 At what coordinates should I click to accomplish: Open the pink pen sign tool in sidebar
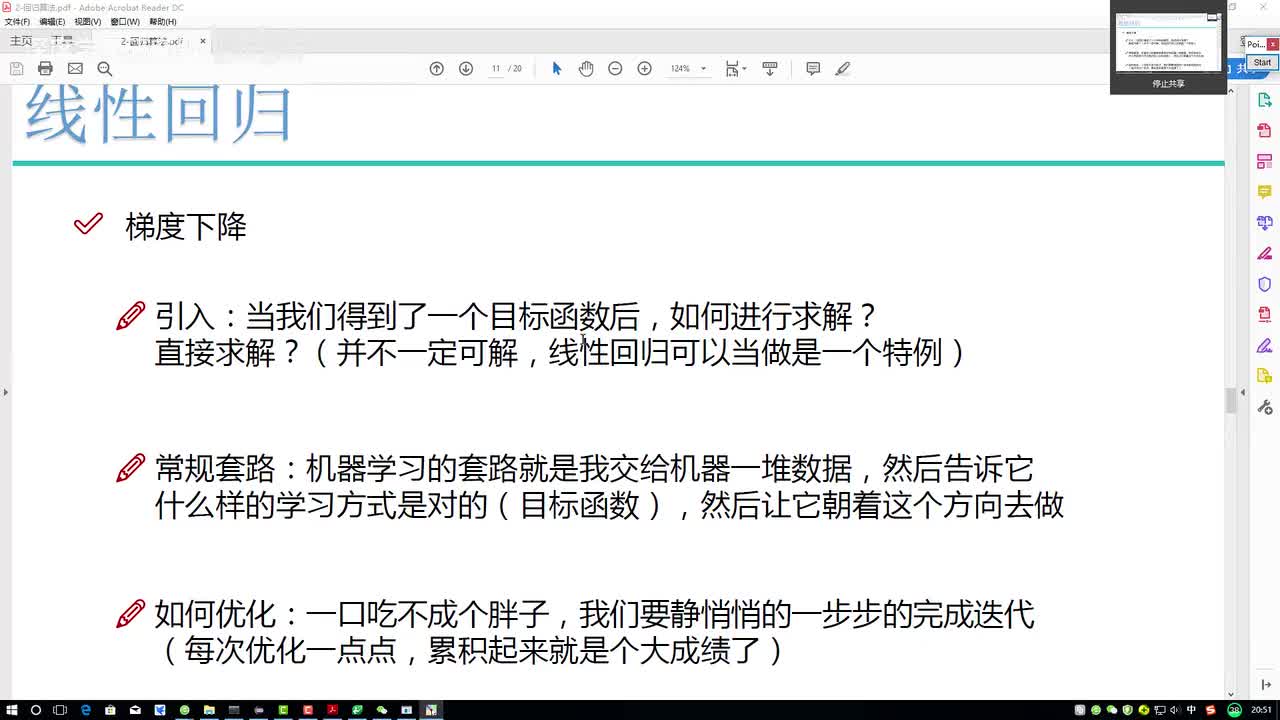click(x=1264, y=253)
